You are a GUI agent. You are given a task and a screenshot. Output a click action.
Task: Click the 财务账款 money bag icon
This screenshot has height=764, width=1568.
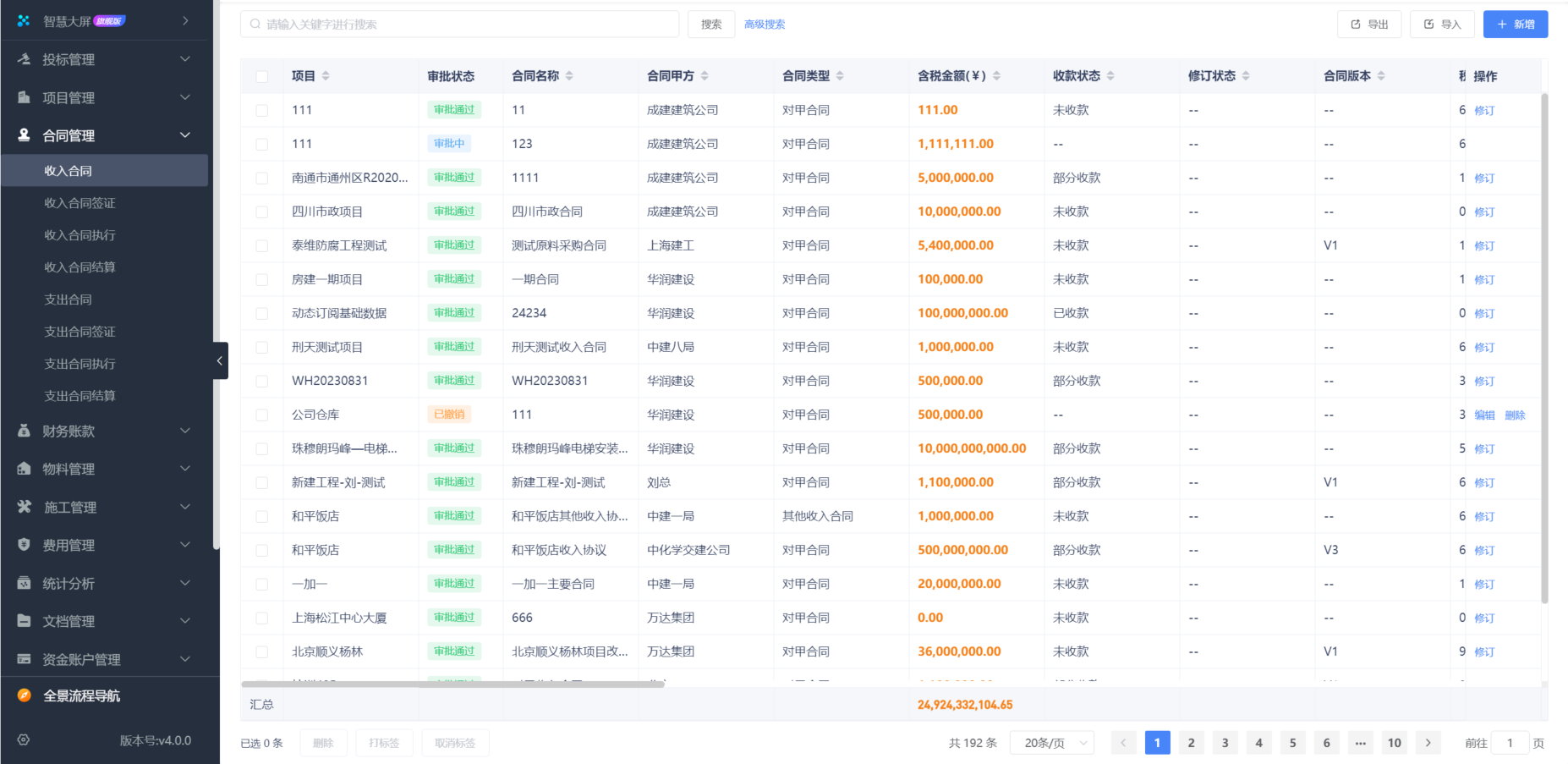click(x=23, y=431)
